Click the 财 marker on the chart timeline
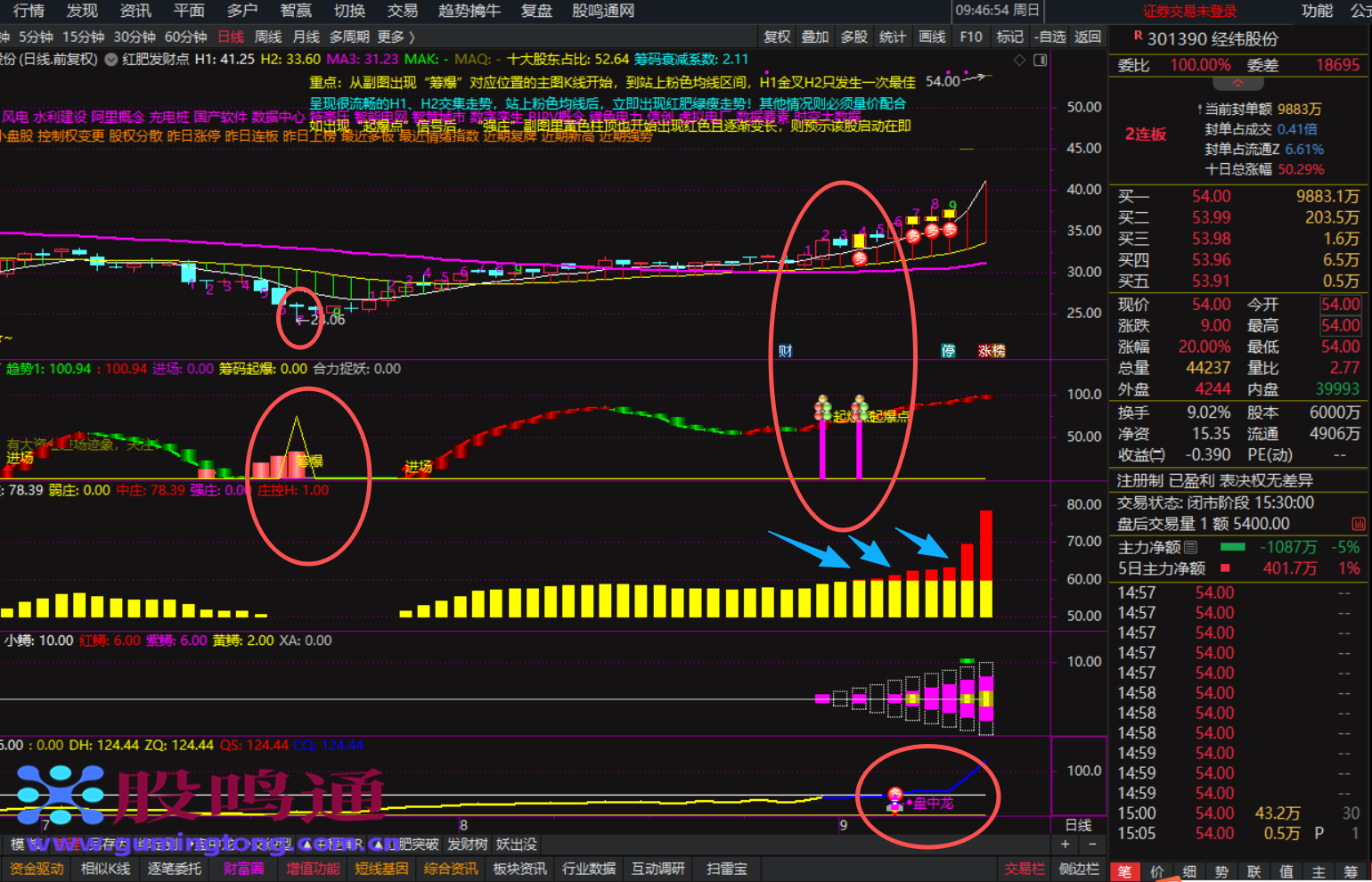 (785, 351)
